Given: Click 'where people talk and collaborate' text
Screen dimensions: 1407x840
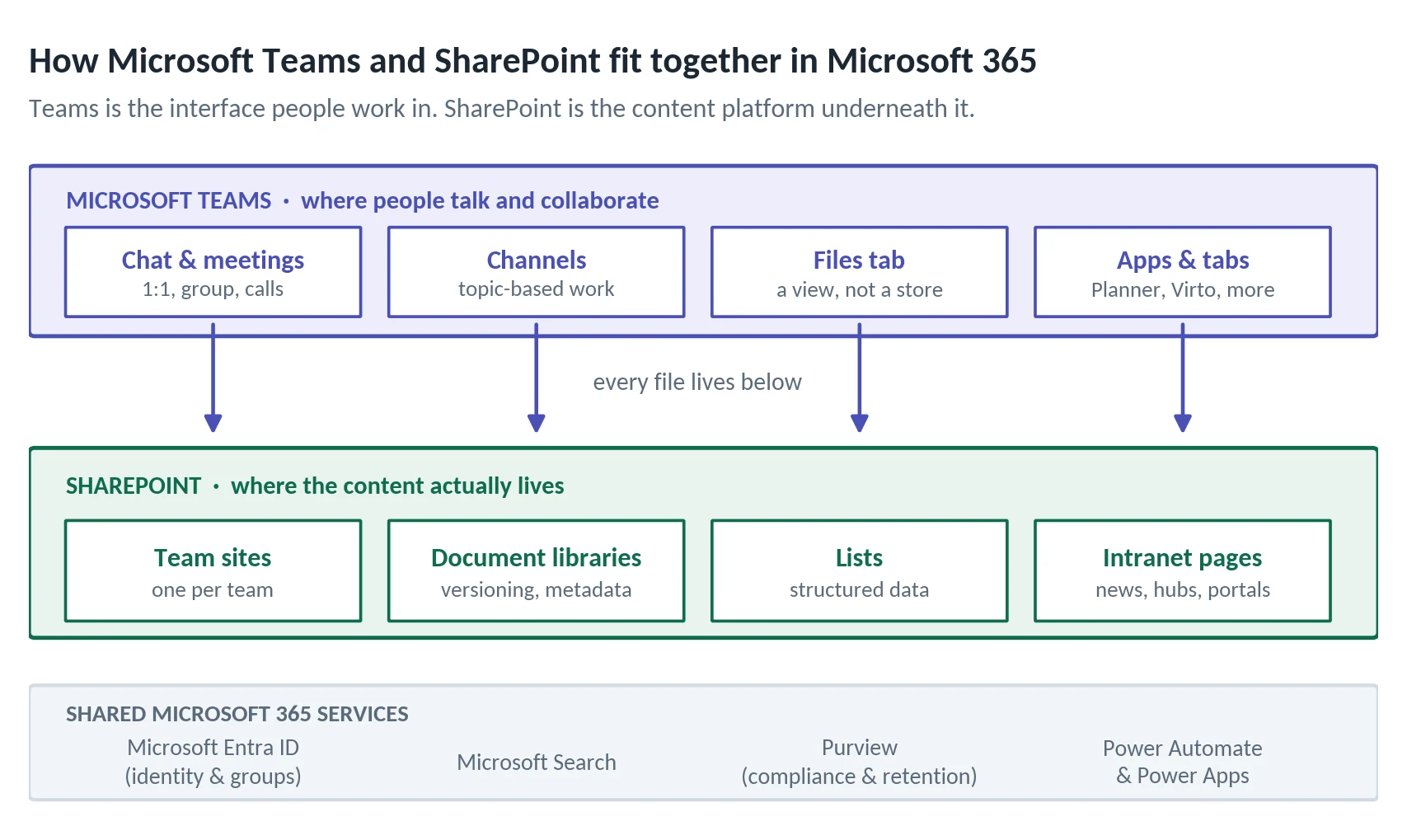Looking at the screenshot, I should click(480, 200).
